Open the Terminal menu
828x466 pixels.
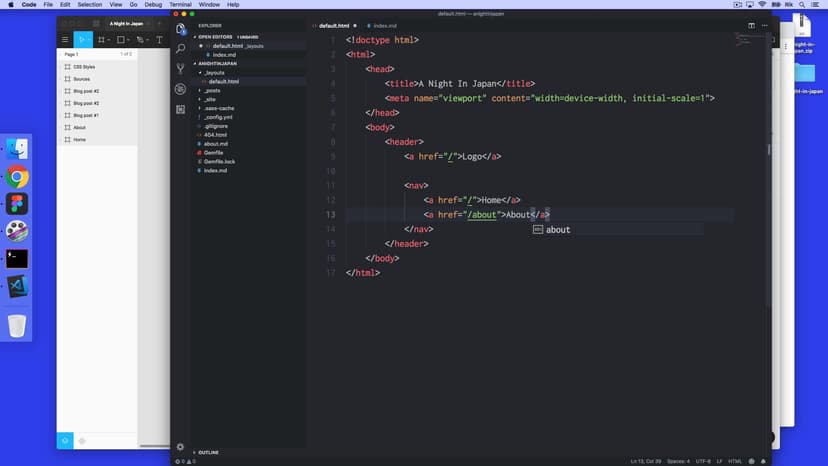pyautogui.click(x=180, y=5)
